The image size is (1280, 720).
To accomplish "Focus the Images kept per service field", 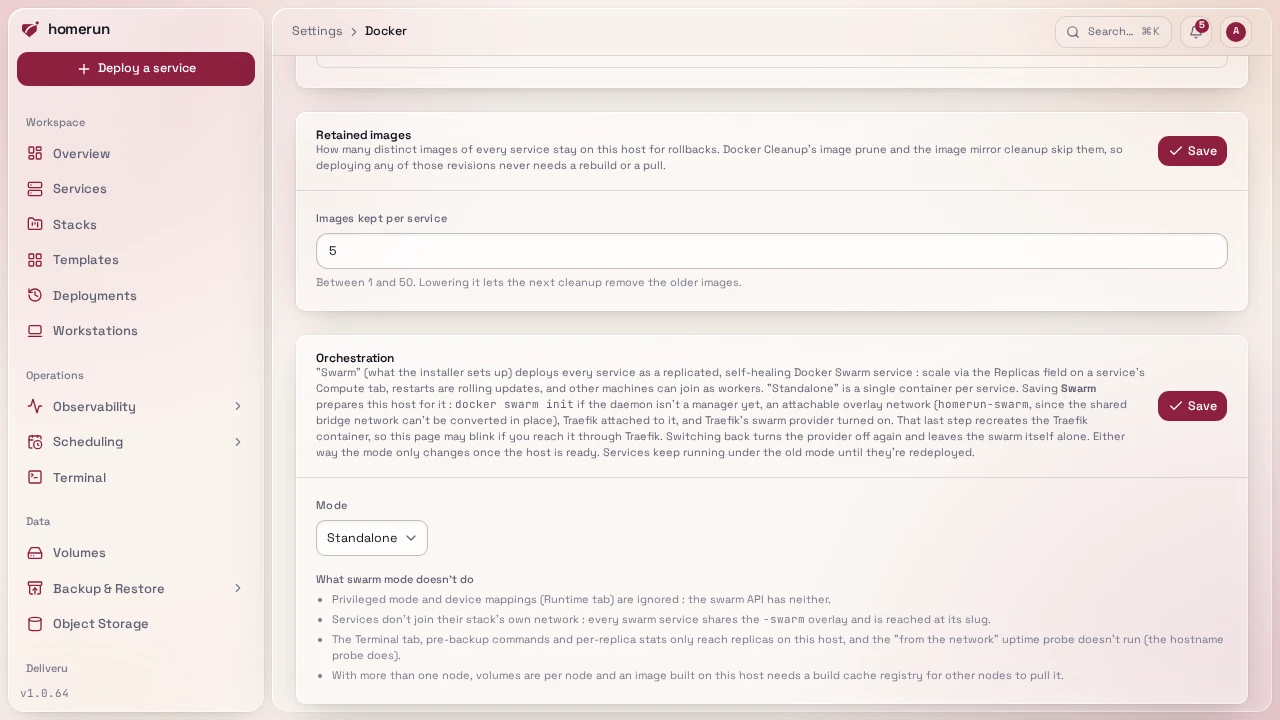I will (x=772, y=251).
